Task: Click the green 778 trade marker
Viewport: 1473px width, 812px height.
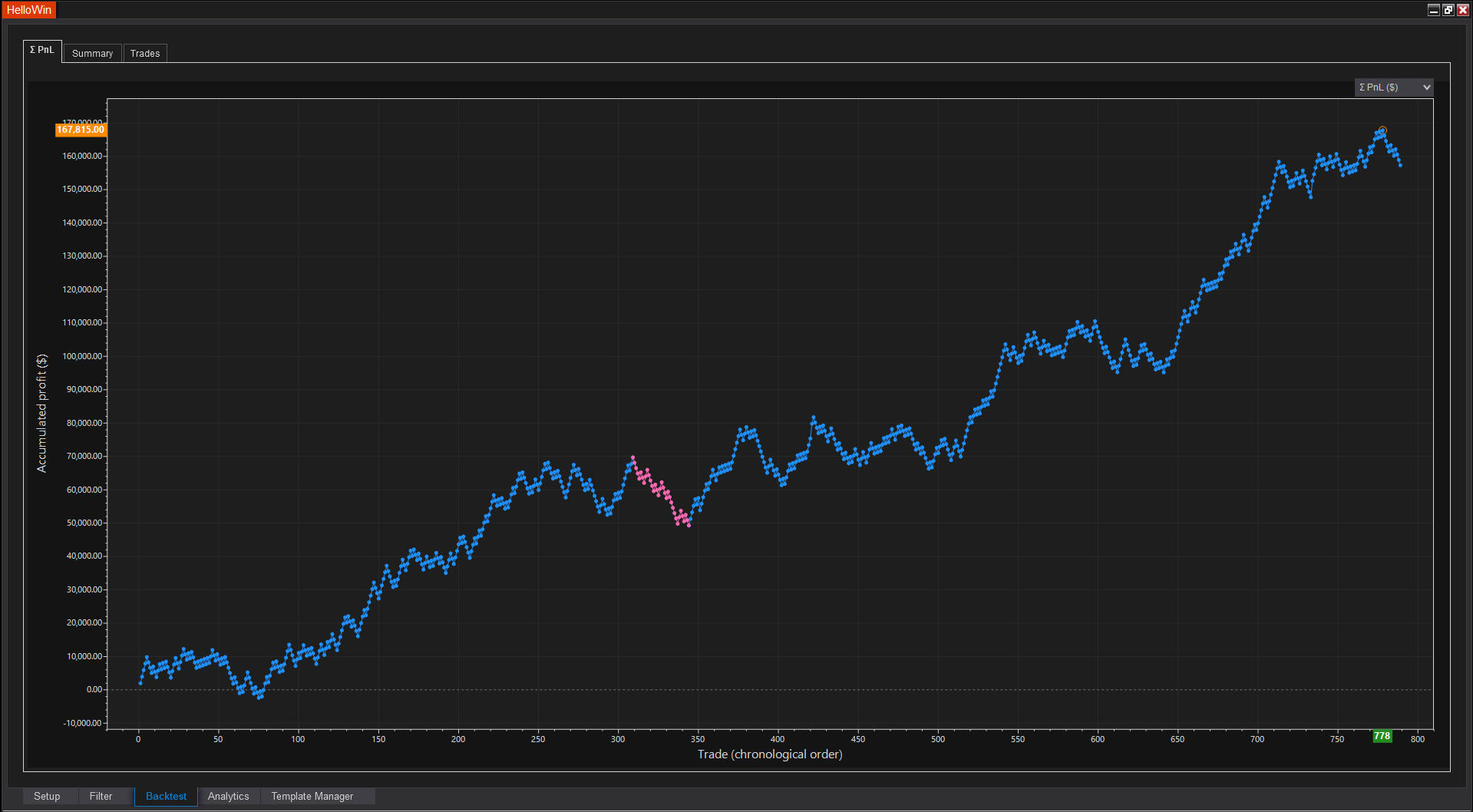Action: (1382, 736)
